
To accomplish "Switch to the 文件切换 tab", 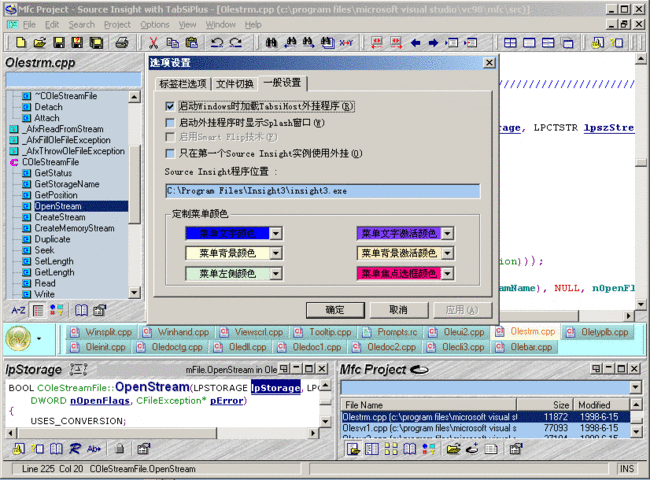I will 235,84.
